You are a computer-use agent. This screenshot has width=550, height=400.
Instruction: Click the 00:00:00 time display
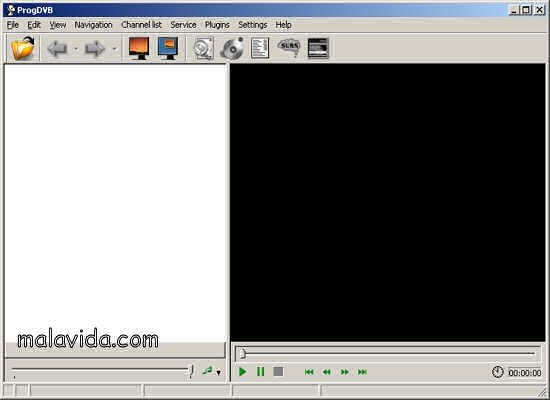[525, 373]
